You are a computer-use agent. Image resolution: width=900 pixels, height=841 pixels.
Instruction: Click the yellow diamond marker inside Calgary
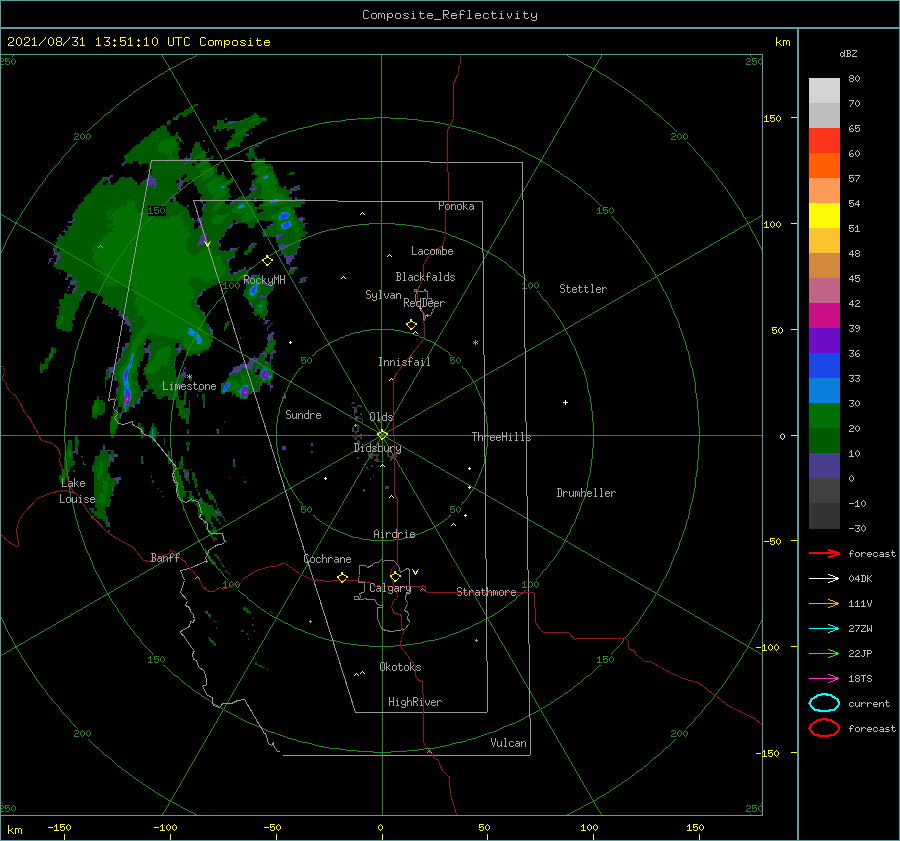pos(395,576)
